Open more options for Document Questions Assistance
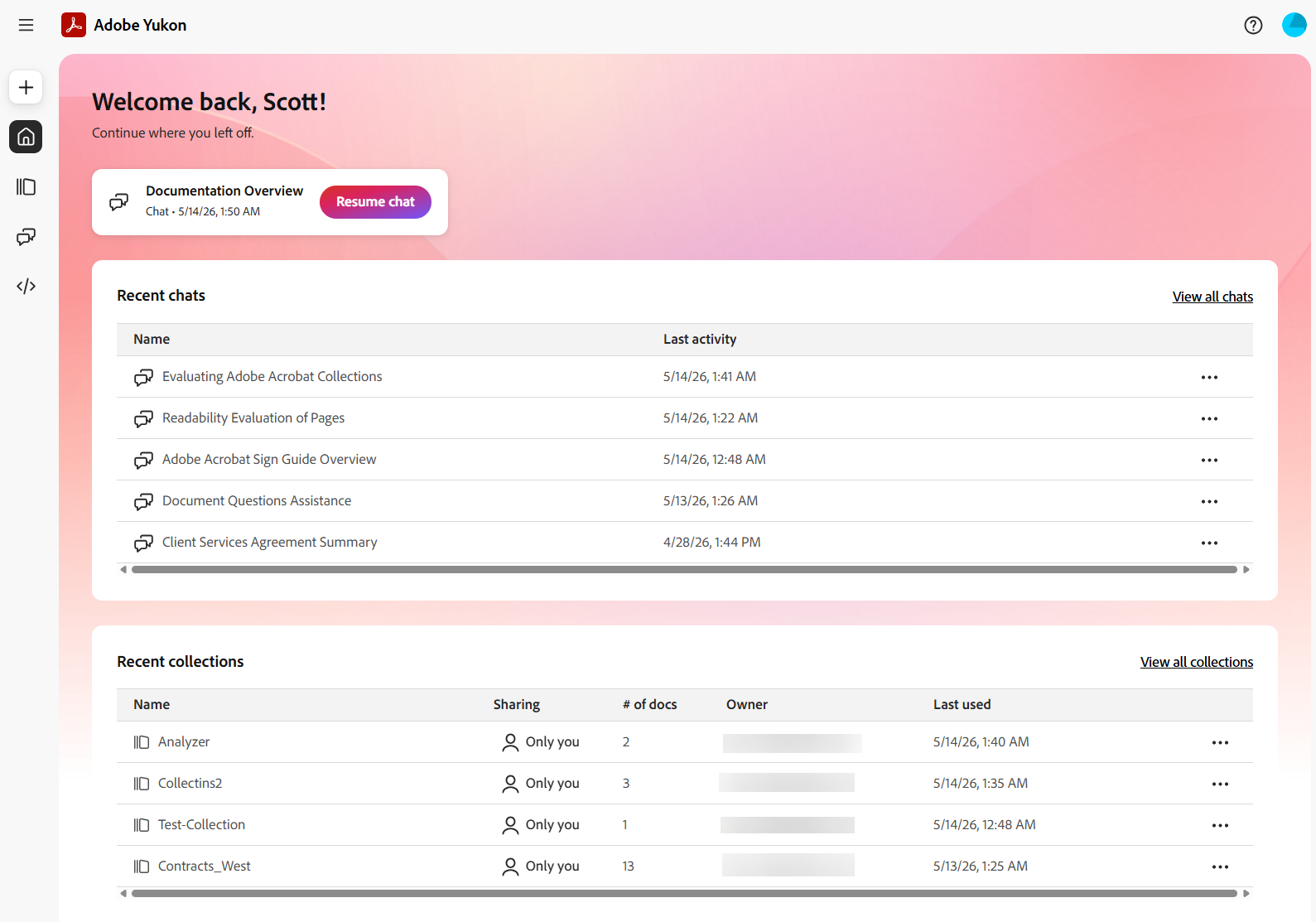 coord(1209,501)
